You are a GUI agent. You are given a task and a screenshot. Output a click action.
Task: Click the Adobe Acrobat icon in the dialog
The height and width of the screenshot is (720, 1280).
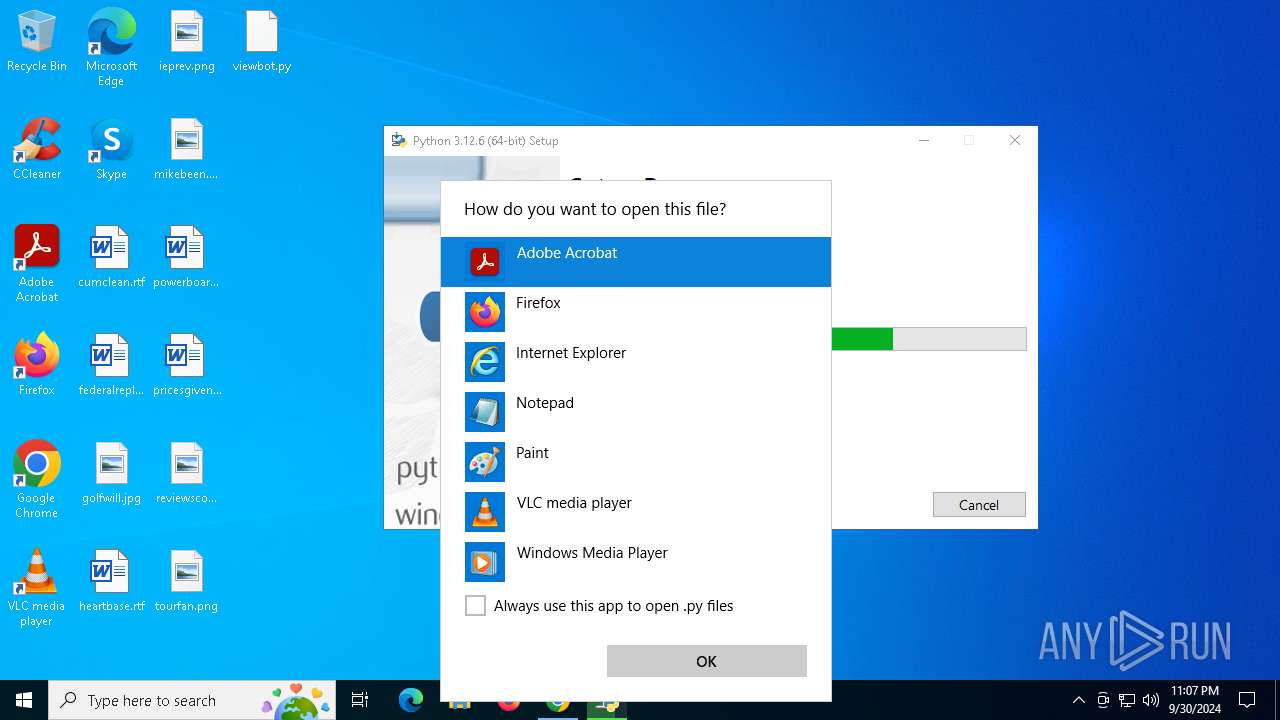[485, 262]
